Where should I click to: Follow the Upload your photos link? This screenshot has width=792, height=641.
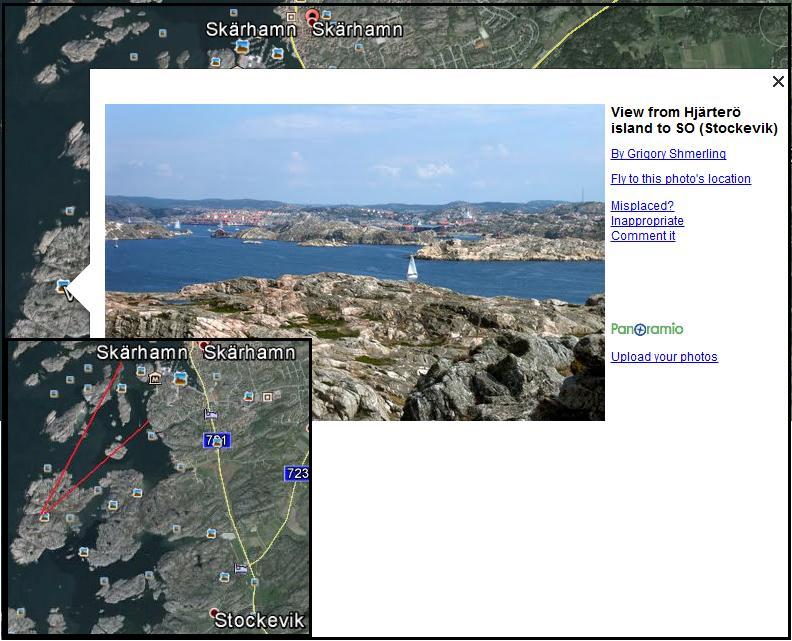coord(664,357)
